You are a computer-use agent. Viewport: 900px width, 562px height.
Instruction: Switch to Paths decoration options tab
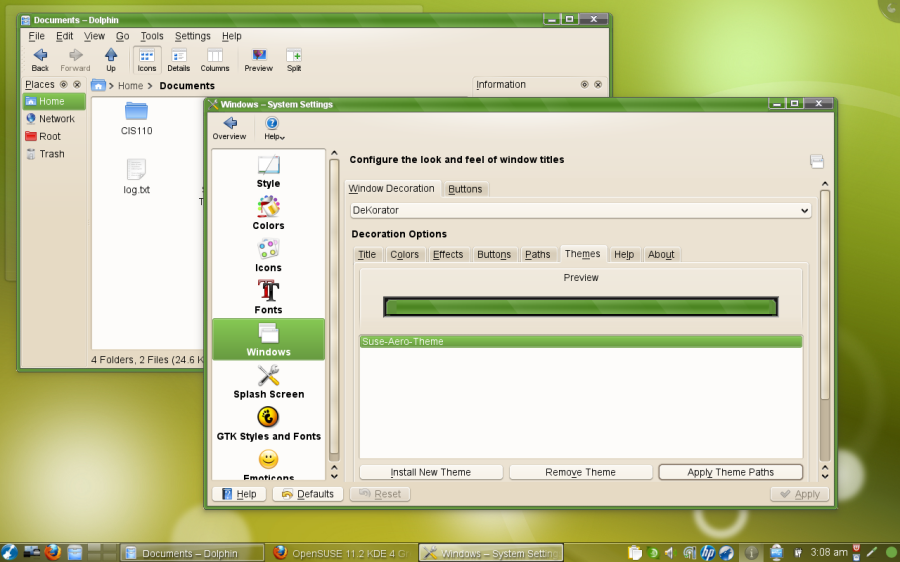click(x=537, y=254)
